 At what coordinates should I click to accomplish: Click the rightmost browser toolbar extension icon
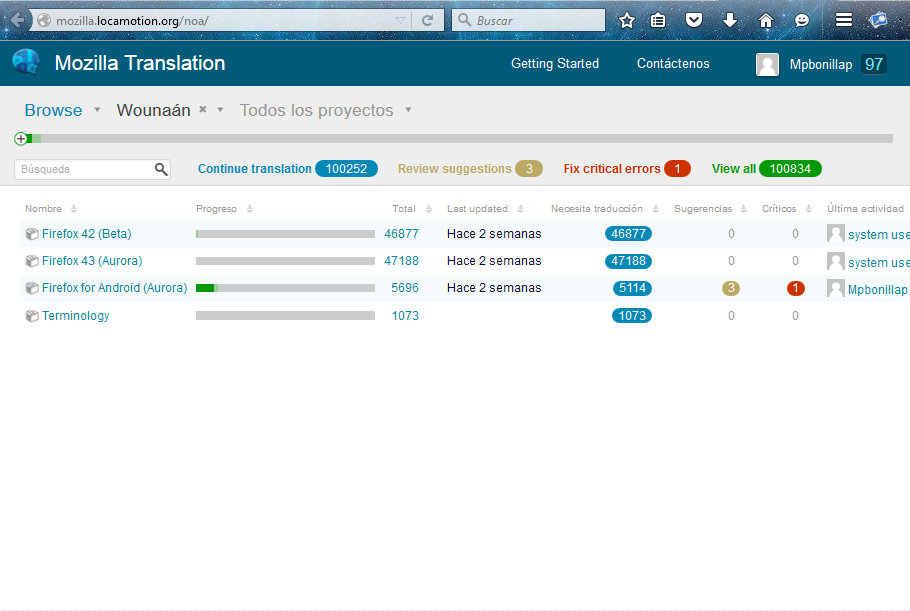pos(878,20)
